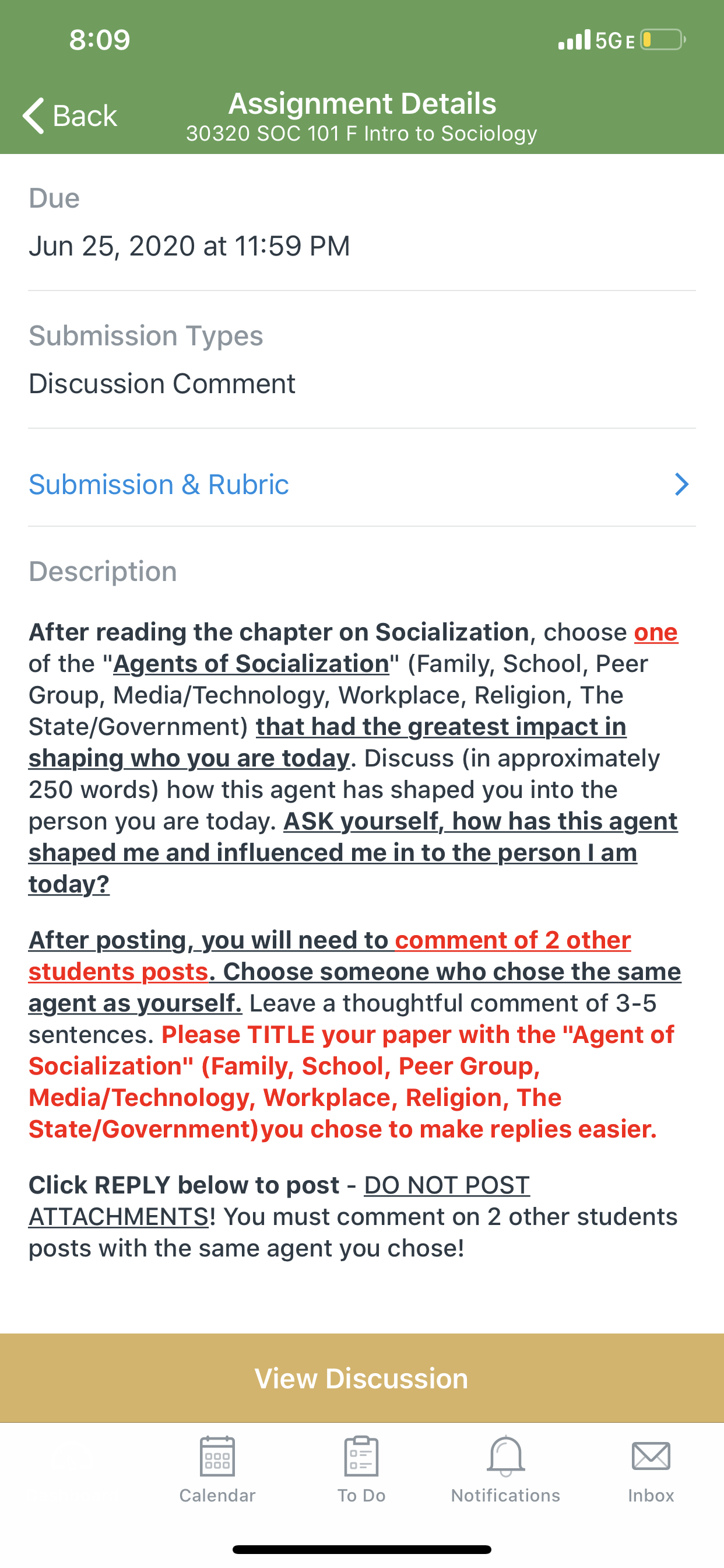Open the Calendar tab icon

tap(217, 1456)
